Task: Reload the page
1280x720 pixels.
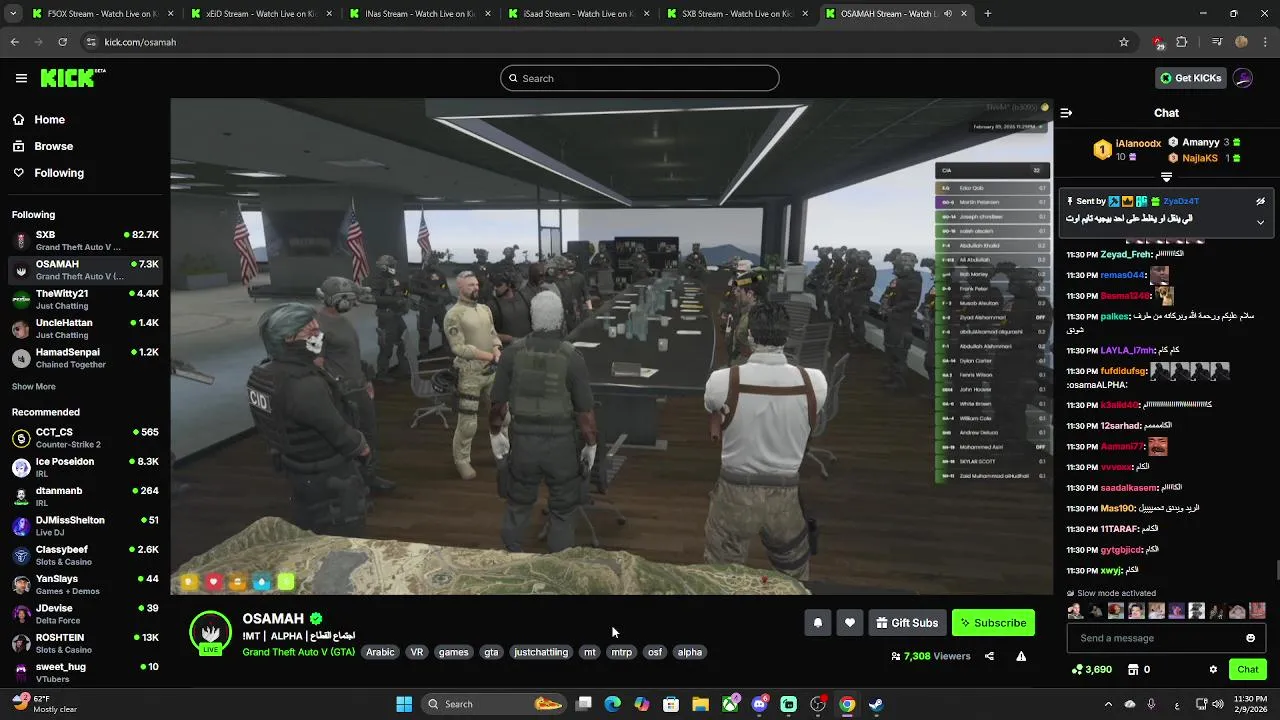Action: point(62,42)
